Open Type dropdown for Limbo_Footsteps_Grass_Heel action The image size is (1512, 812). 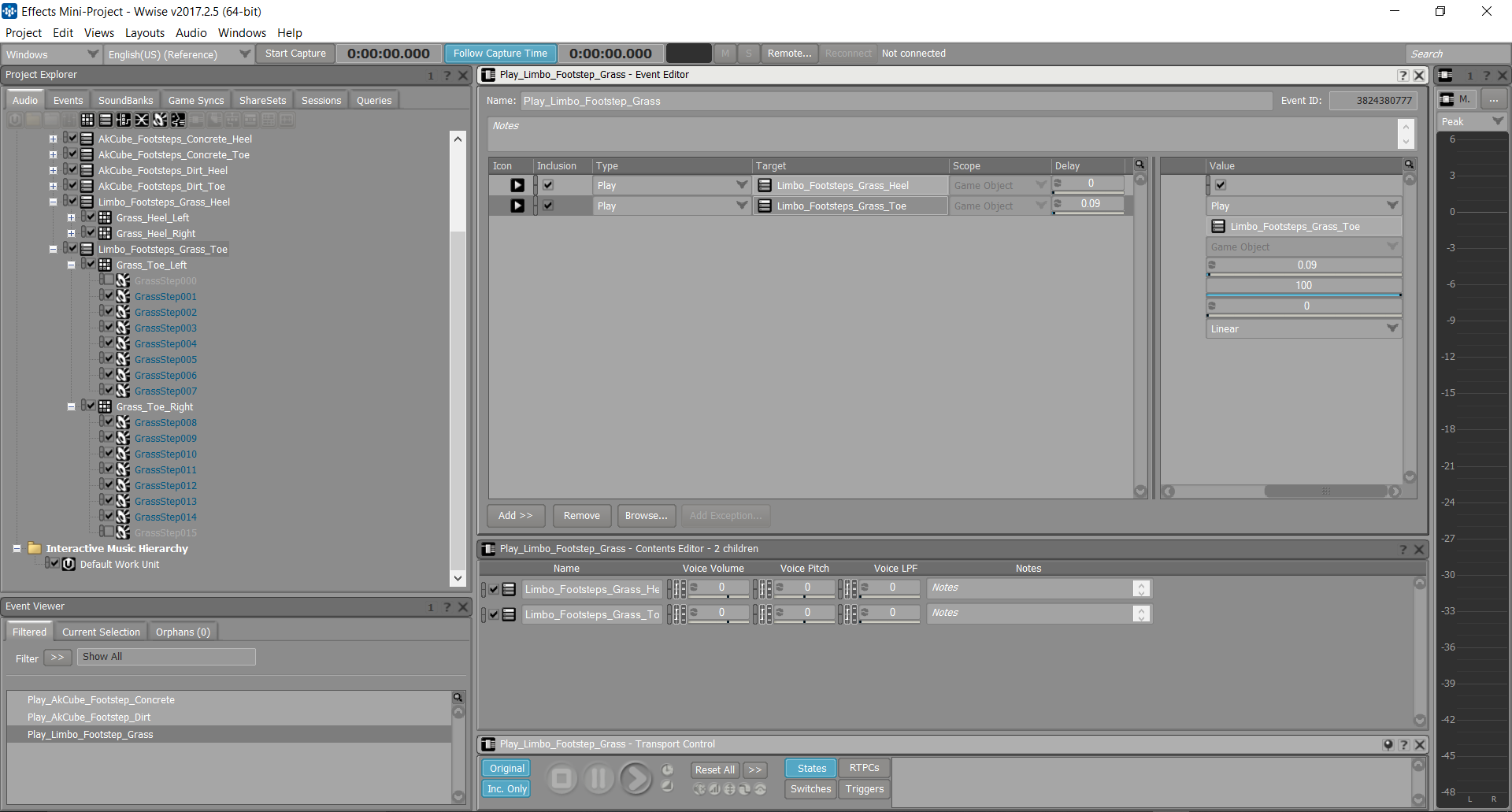pos(672,185)
